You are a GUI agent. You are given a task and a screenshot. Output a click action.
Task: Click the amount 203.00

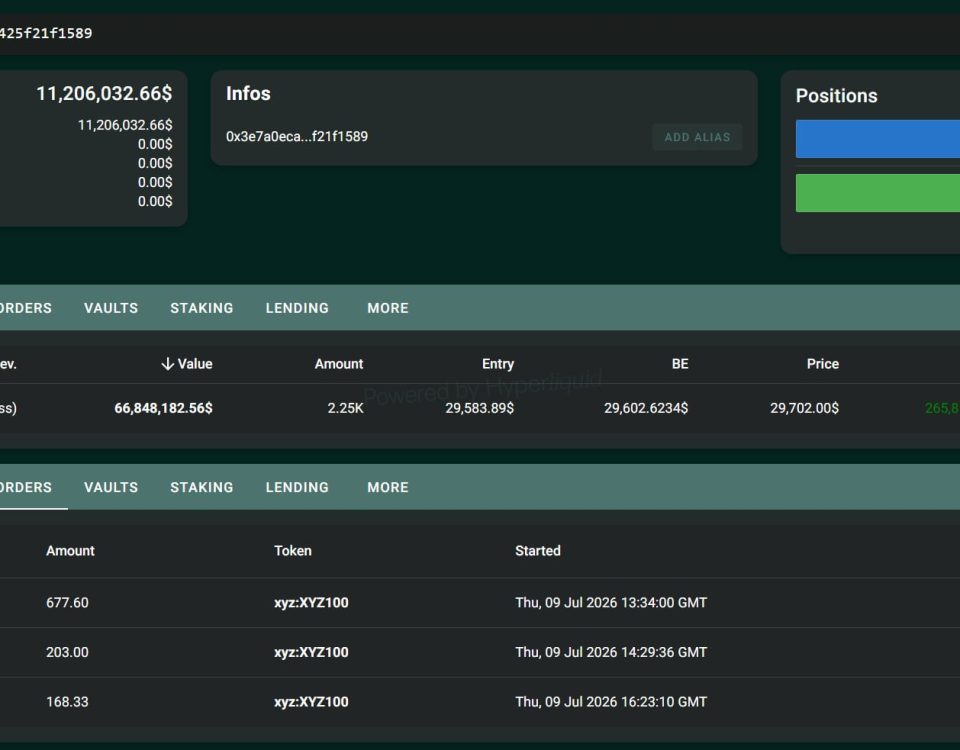[x=67, y=652]
